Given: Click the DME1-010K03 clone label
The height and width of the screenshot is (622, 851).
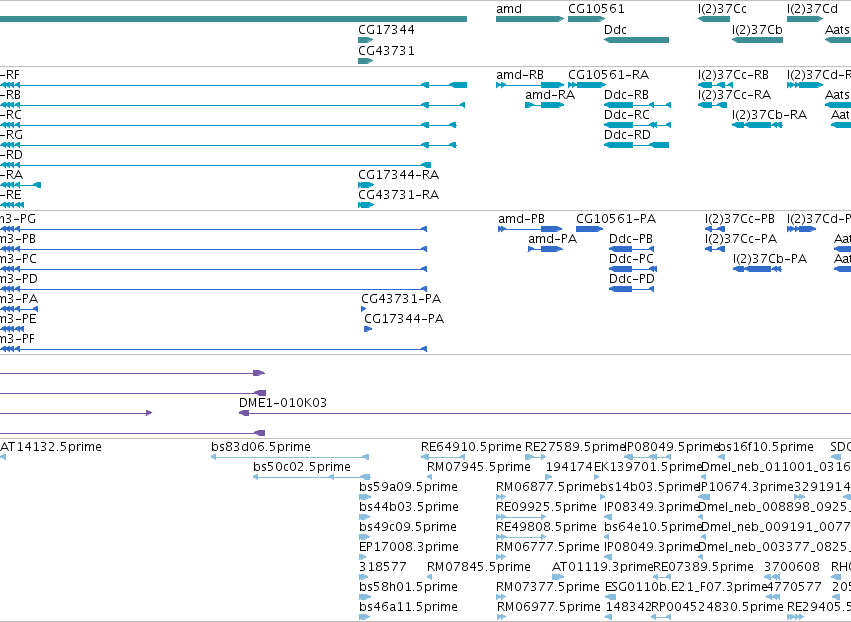Looking at the screenshot, I should [x=283, y=403].
